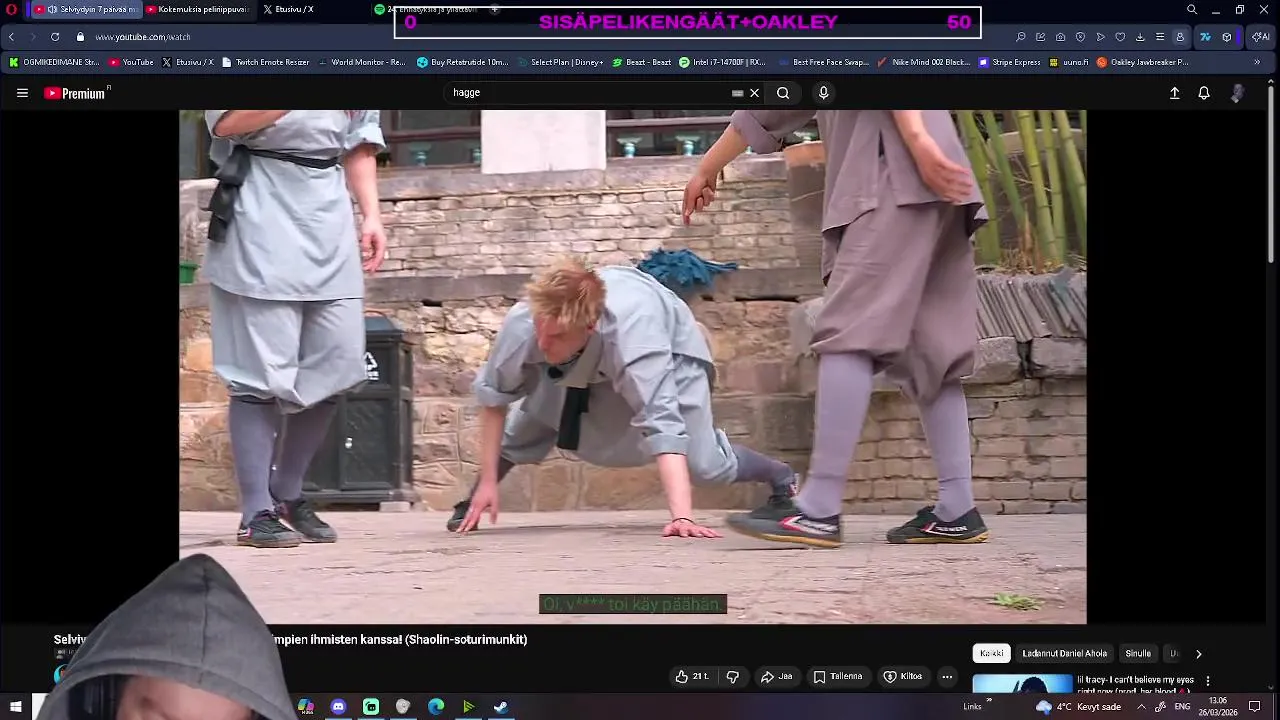Open the Stripe Express bookmark
The image size is (1280, 720).
click(x=1010, y=62)
